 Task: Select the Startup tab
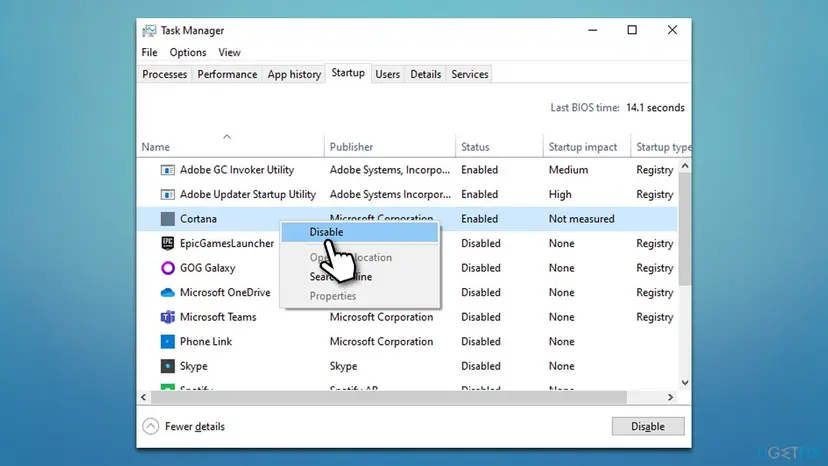pos(348,73)
